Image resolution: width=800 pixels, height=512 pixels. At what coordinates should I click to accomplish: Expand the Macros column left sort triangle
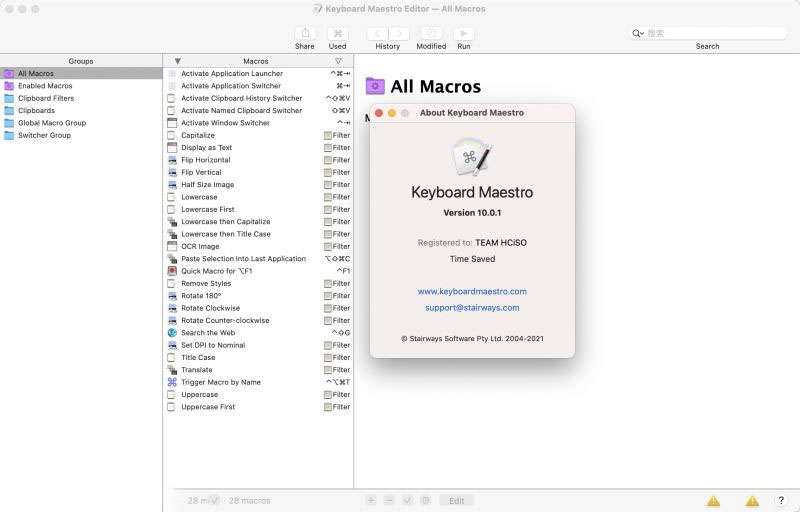pos(178,61)
